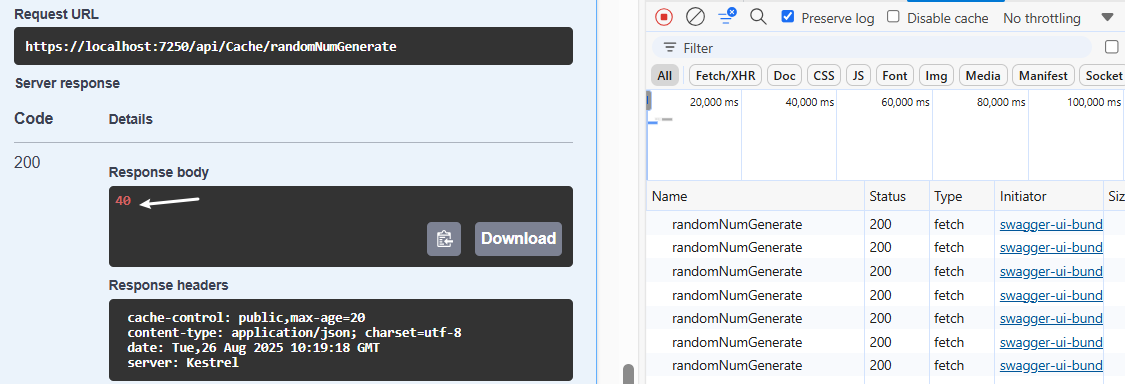1125x384 pixels.
Task: Click the 200 response code in Swagger
Action: pyautogui.click(x=27, y=163)
